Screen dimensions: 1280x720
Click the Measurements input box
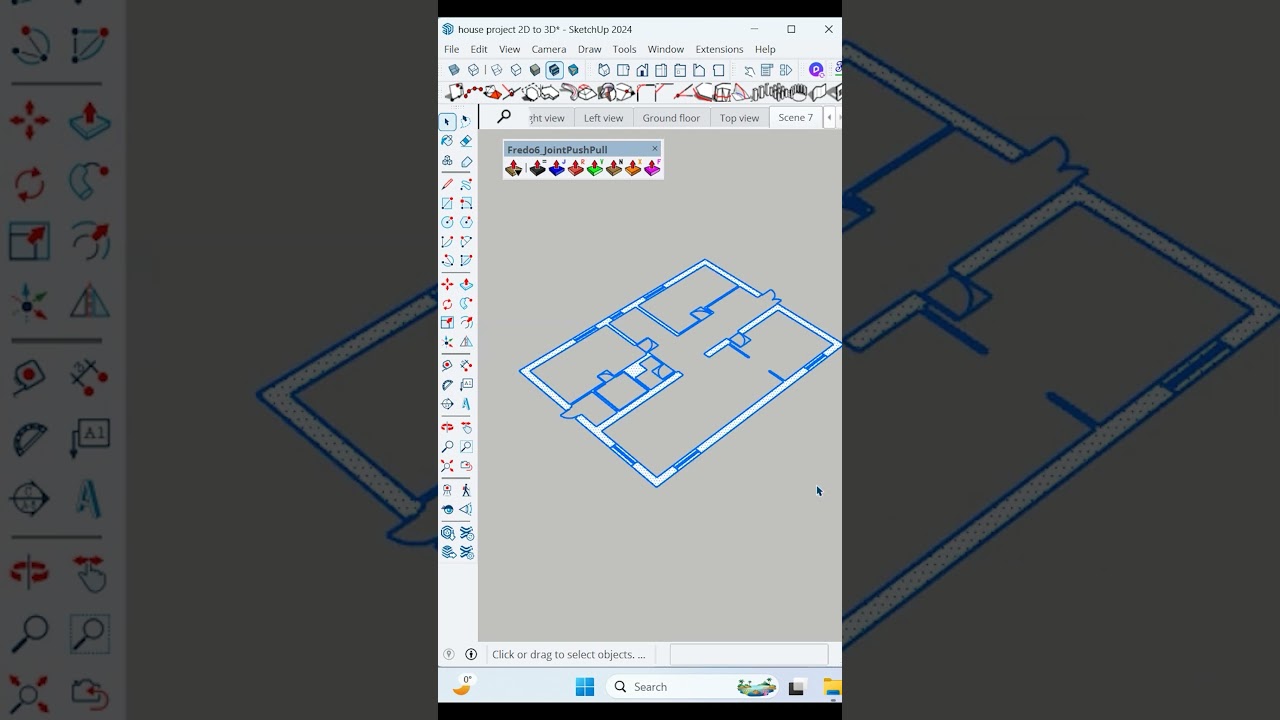coord(749,655)
